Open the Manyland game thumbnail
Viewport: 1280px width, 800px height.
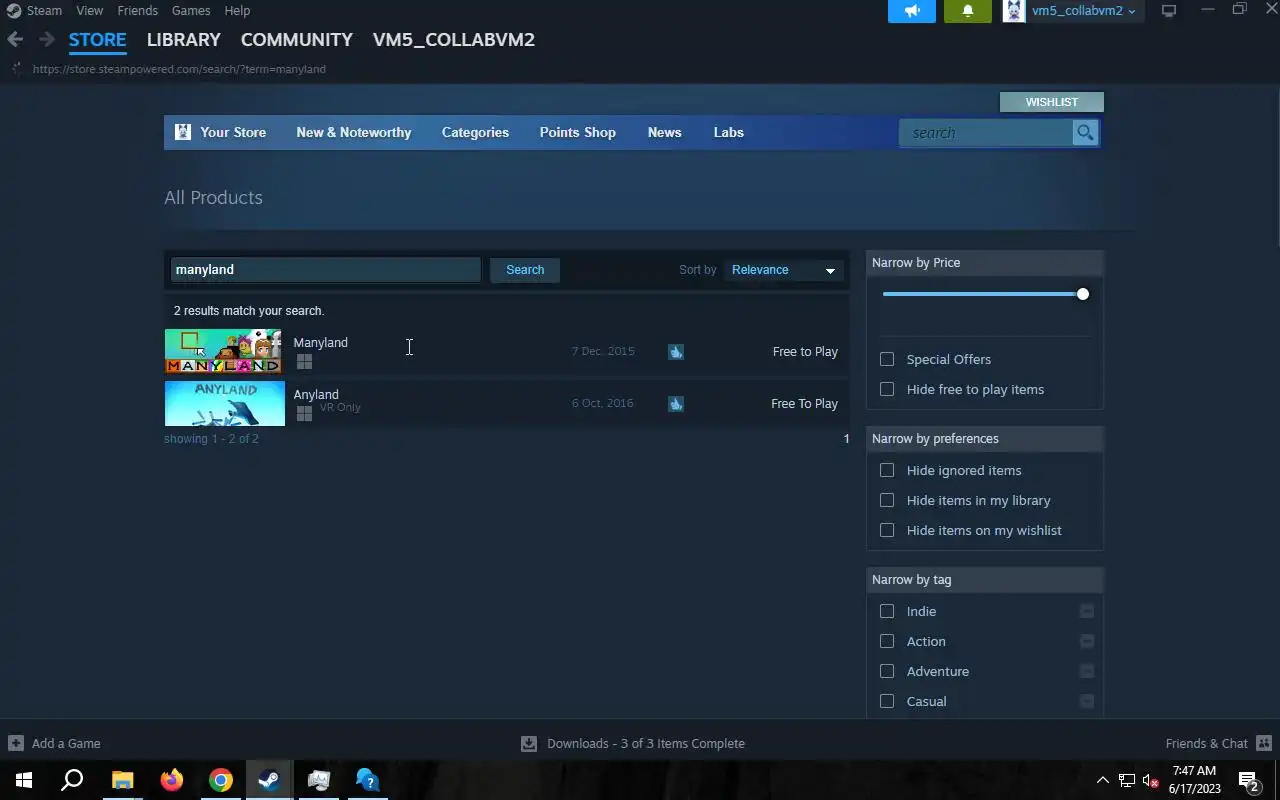pos(224,352)
